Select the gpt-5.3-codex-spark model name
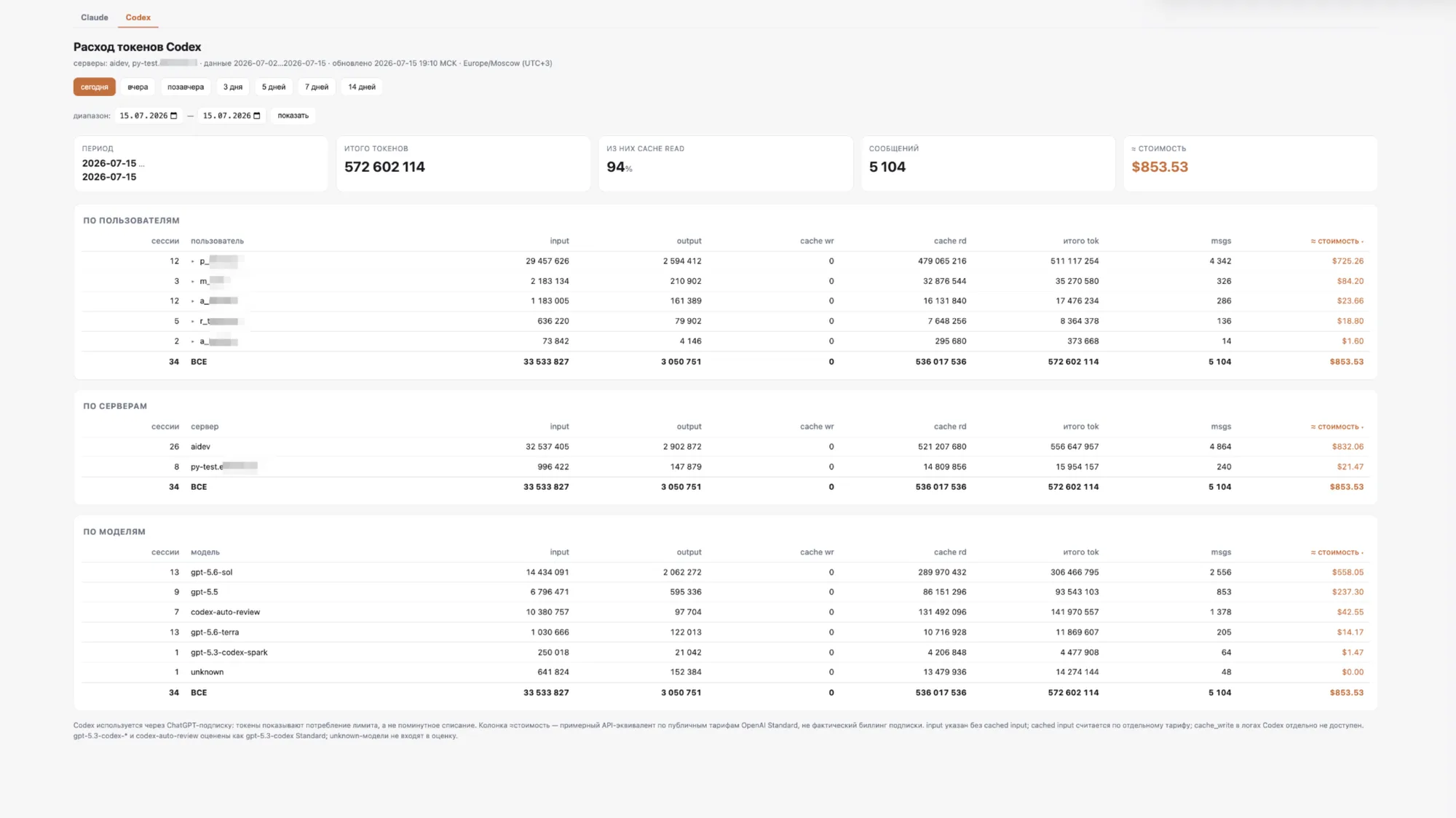Viewport: 1456px width, 818px height. tap(229, 652)
